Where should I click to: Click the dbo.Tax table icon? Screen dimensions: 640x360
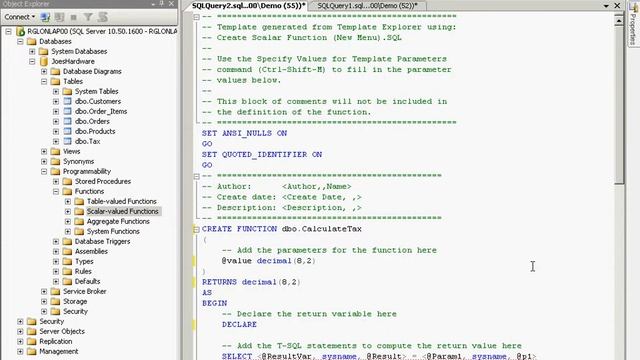pos(67,141)
